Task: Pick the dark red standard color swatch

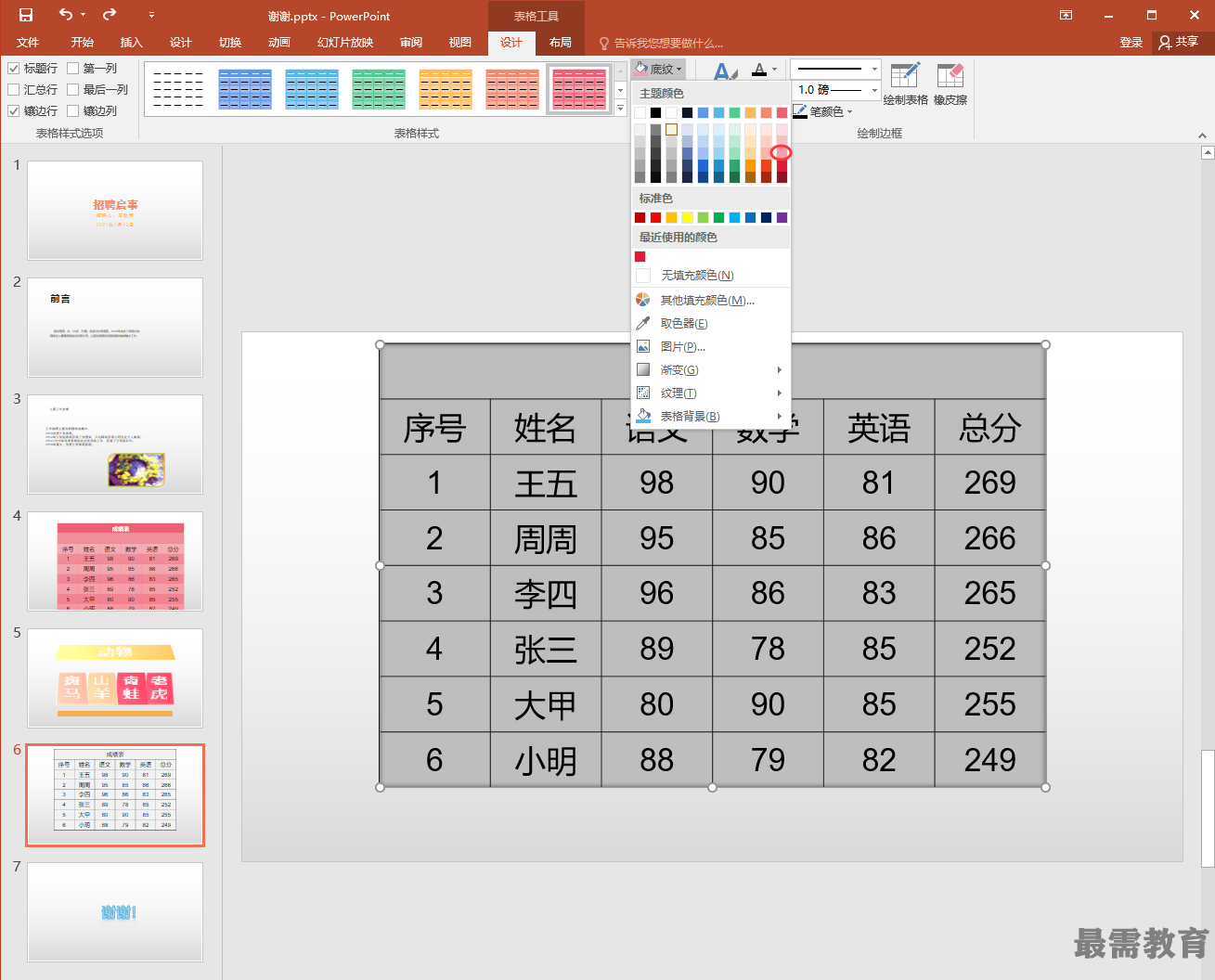Action: pos(640,217)
